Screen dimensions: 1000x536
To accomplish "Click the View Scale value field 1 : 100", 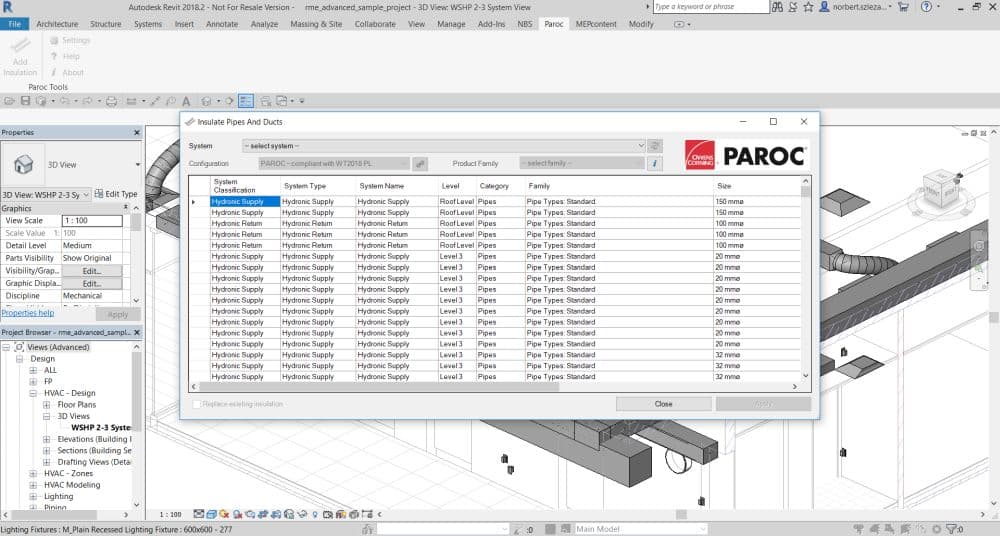I will tap(92, 221).
